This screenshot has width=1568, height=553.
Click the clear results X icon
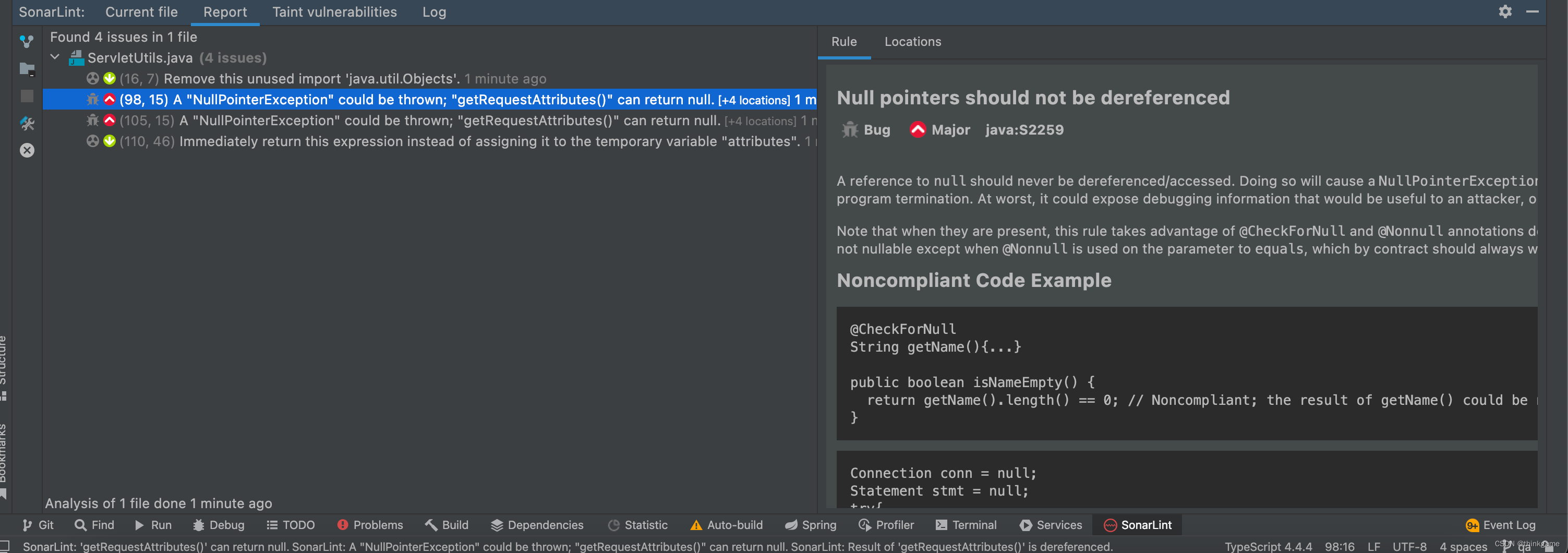pos(27,150)
